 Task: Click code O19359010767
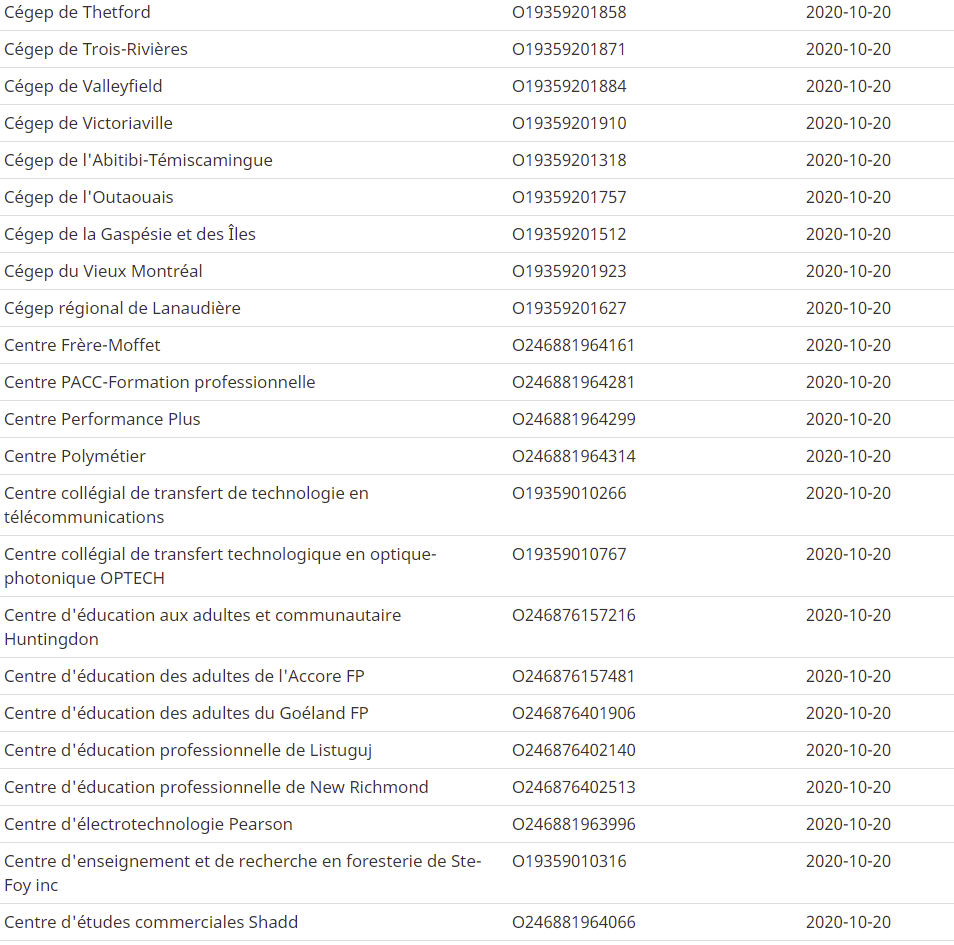(569, 554)
